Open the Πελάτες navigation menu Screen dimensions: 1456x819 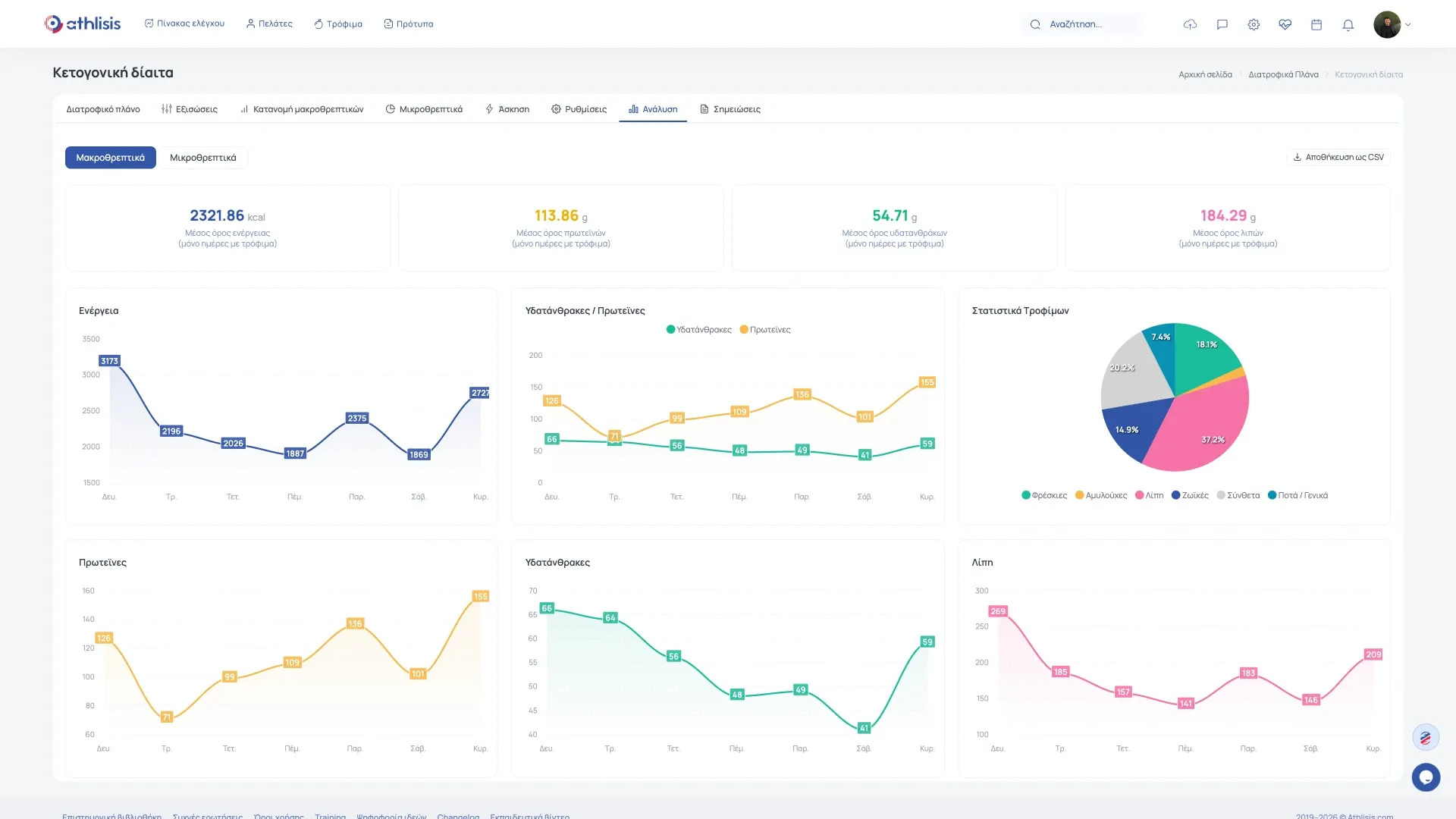tap(269, 24)
